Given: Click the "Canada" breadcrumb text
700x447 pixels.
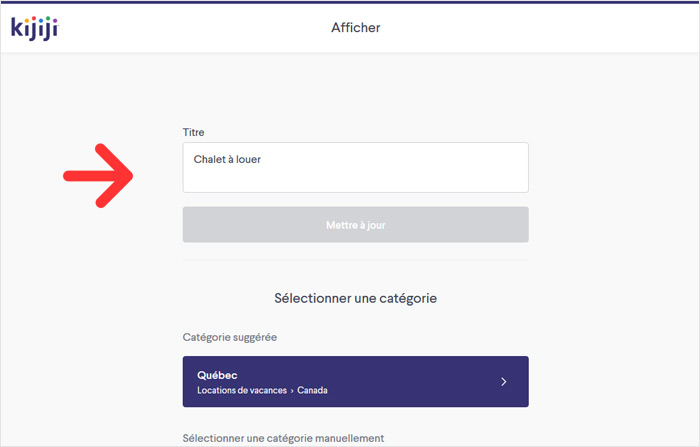Looking at the screenshot, I should click(x=312, y=390).
